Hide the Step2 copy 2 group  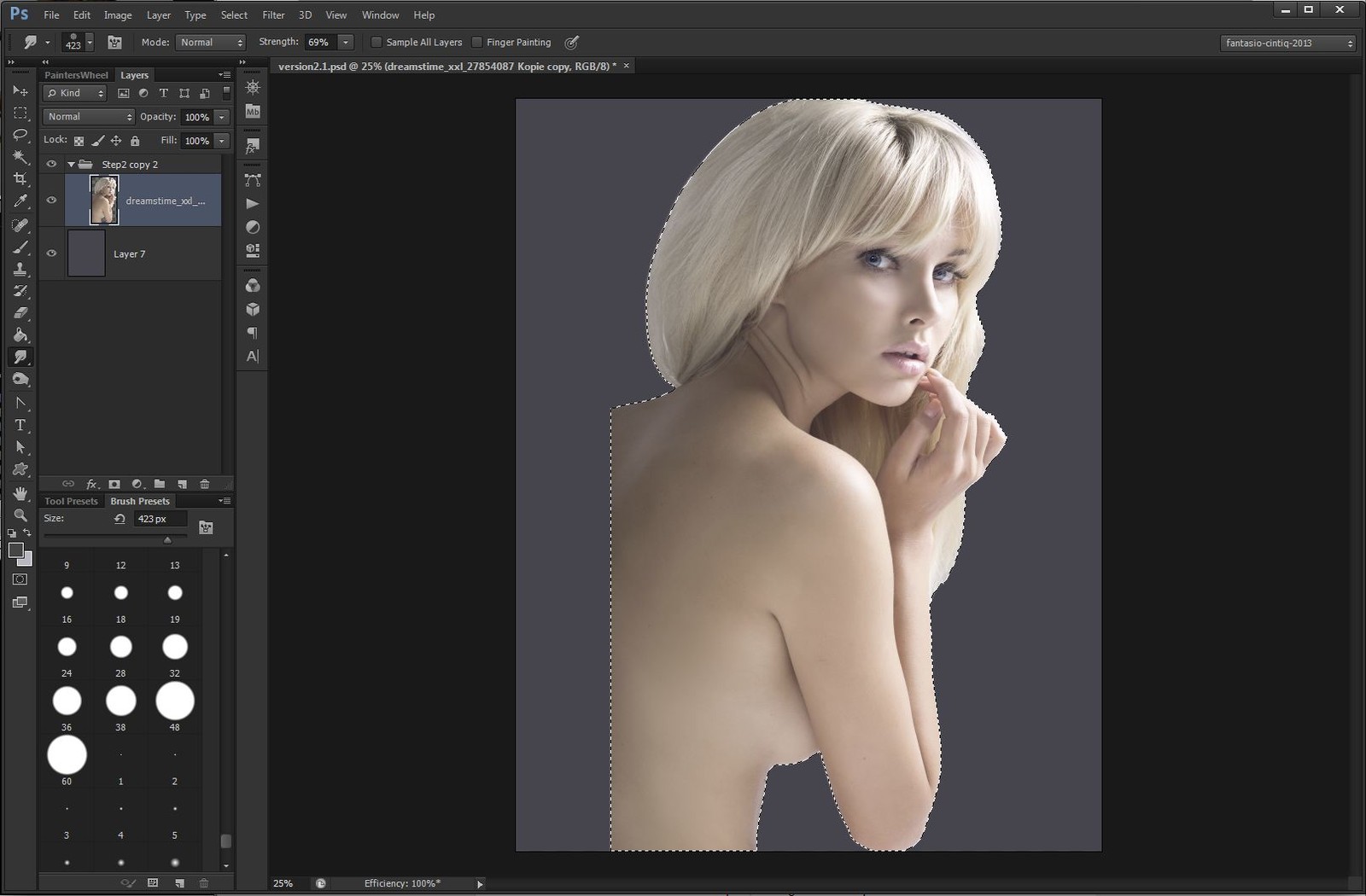(x=51, y=164)
